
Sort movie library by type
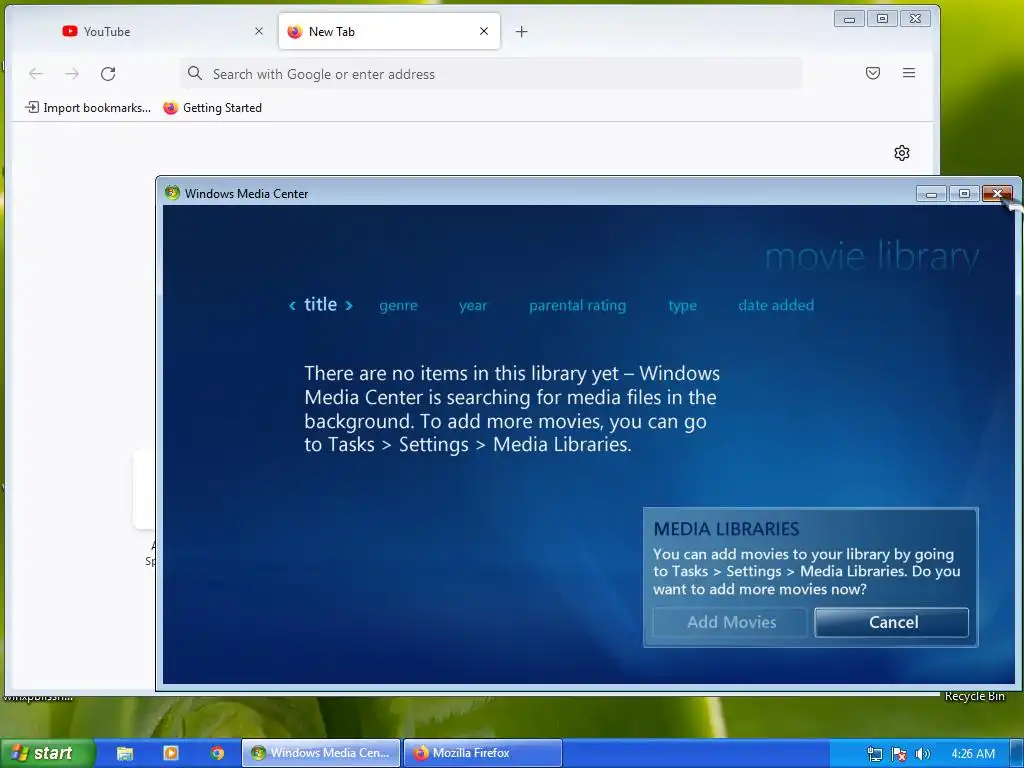(682, 306)
